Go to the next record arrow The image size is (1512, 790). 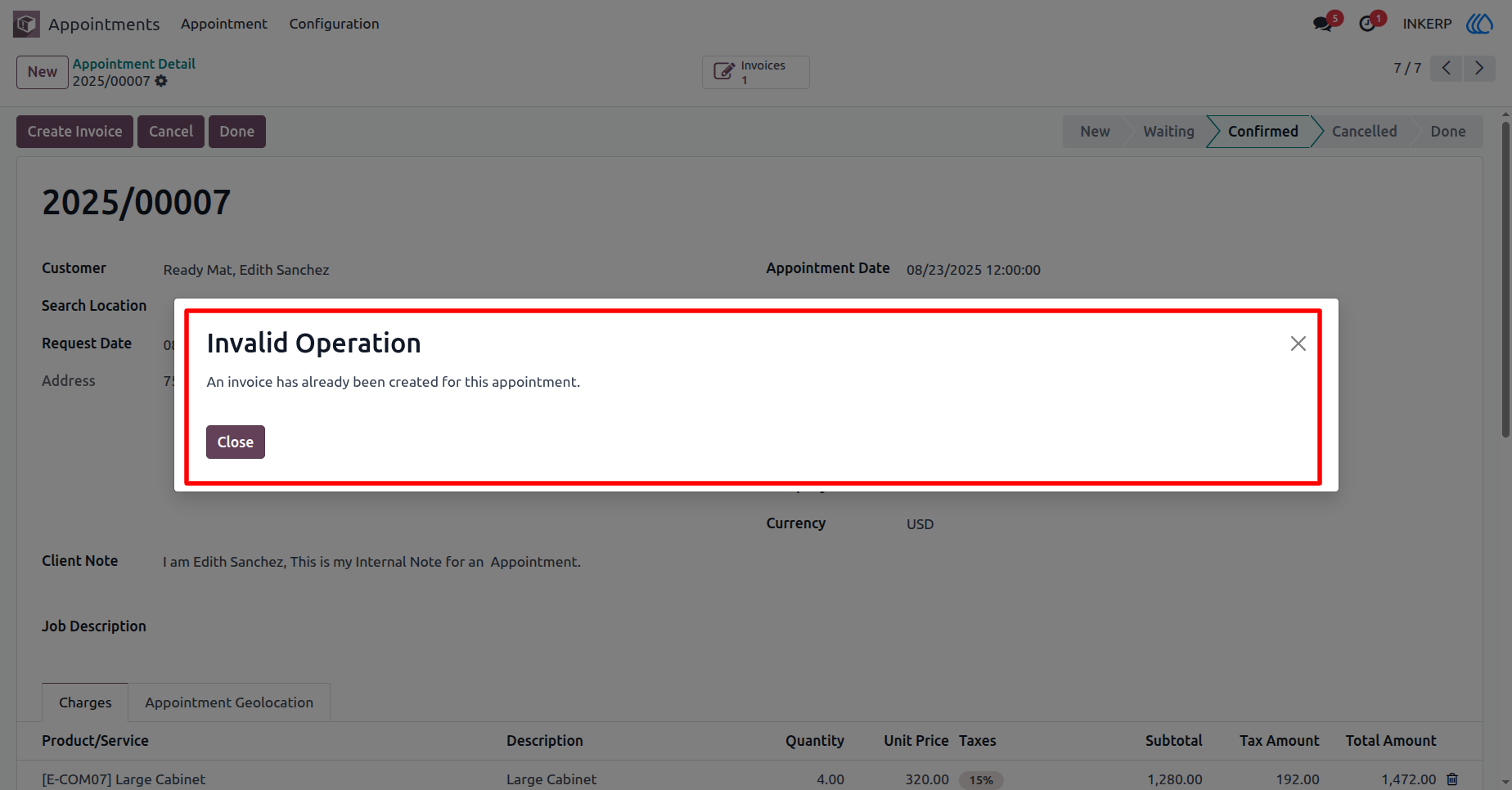click(1479, 68)
